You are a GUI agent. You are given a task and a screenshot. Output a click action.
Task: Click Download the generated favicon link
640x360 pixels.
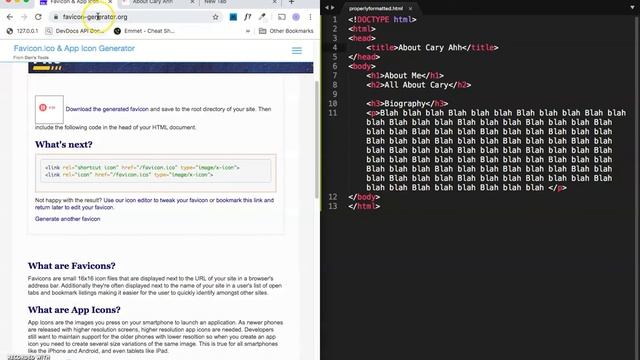coord(107,109)
